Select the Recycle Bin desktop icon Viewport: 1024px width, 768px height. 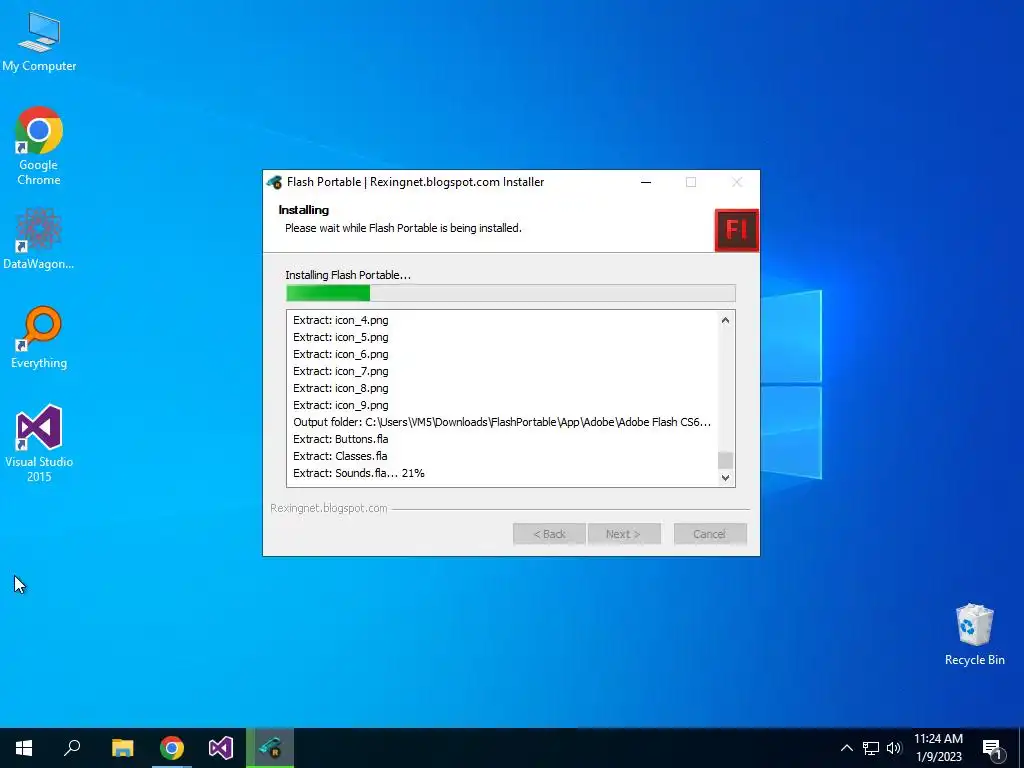pyautogui.click(x=974, y=635)
